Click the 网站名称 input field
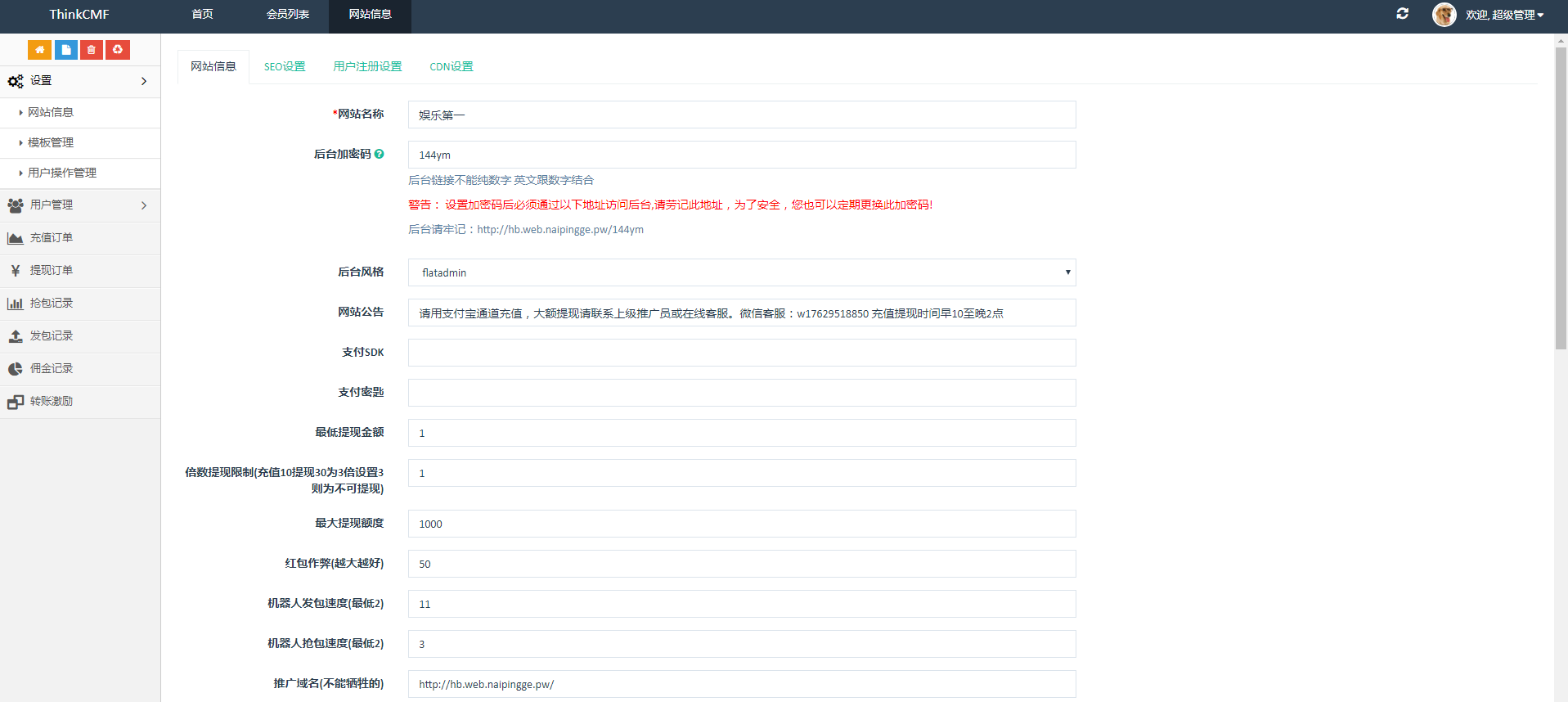The width and height of the screenshot is (1568, 702). tap(741, 115)
